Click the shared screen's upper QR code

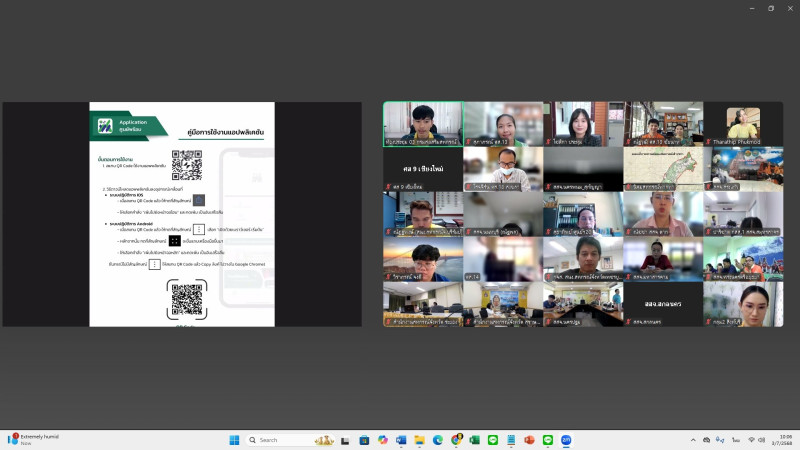click(187, 165)
